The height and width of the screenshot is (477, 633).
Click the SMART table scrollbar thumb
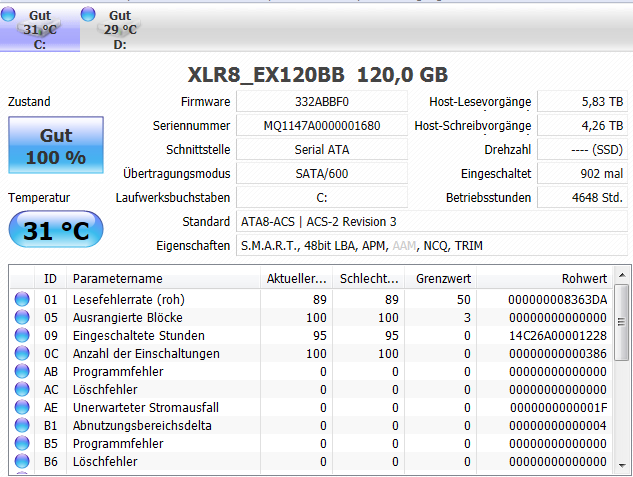(622, 322)
